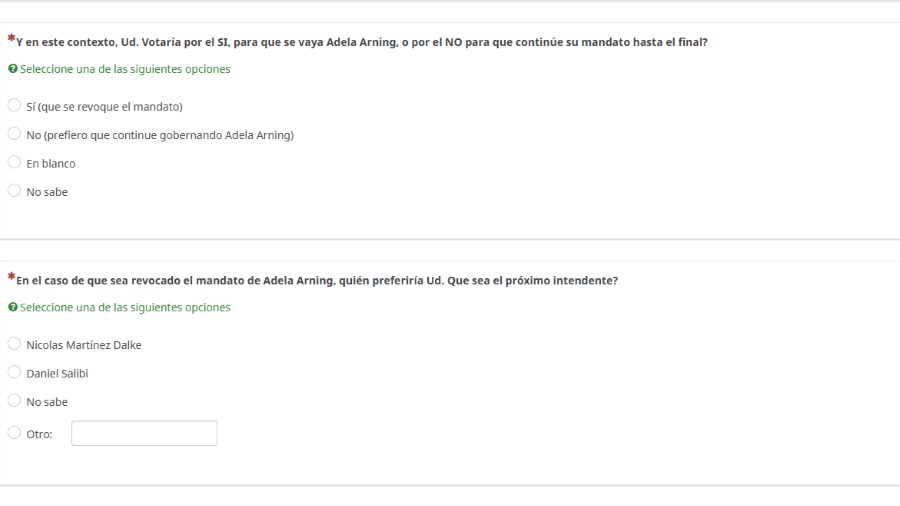Viewport: 900px width, 506px height.
Task: Click the question title starting 'En el caso de que'
Action: [x=317, y=280]
